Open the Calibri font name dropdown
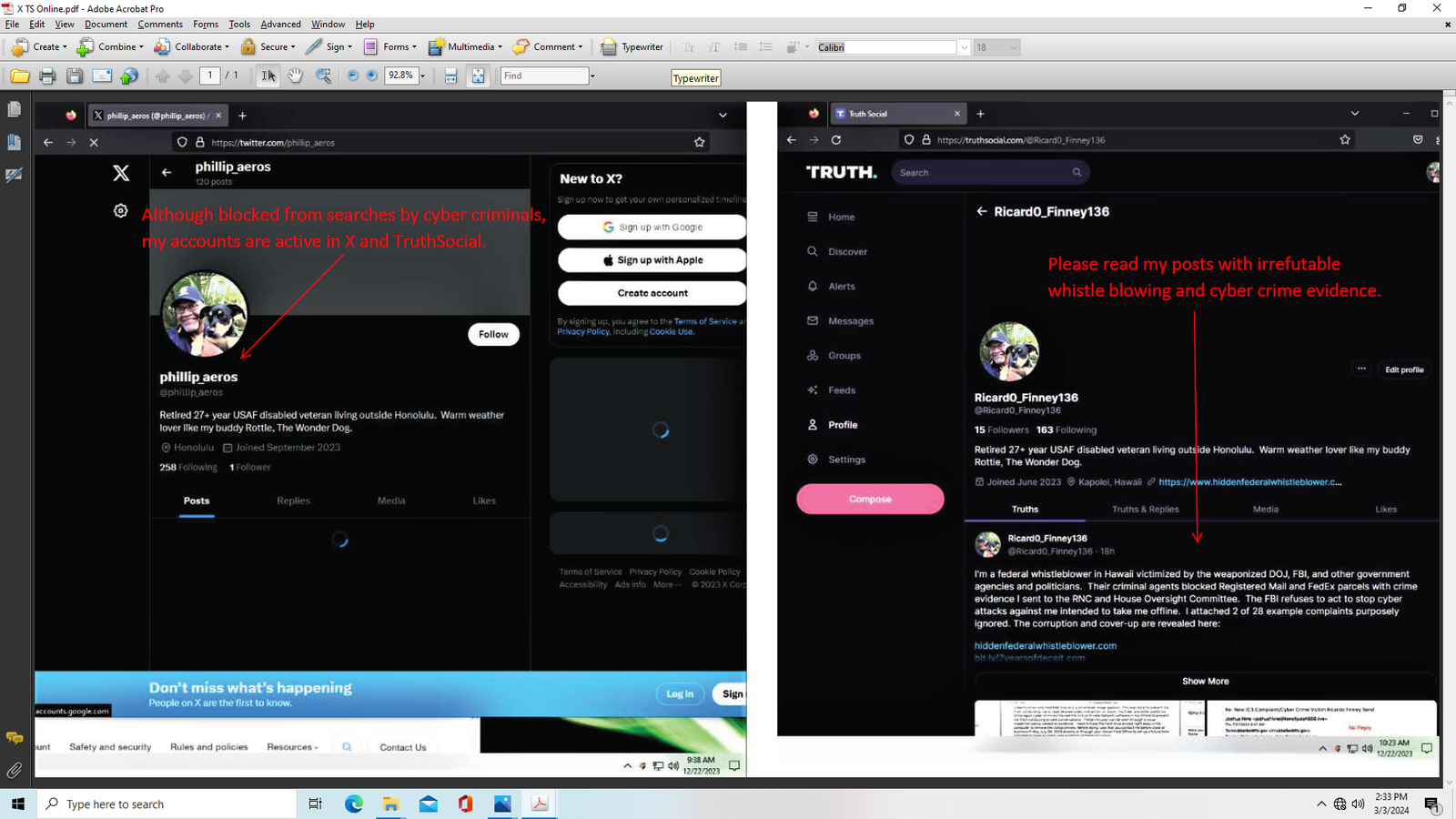Screen dimensions: 1456x819 964,47
